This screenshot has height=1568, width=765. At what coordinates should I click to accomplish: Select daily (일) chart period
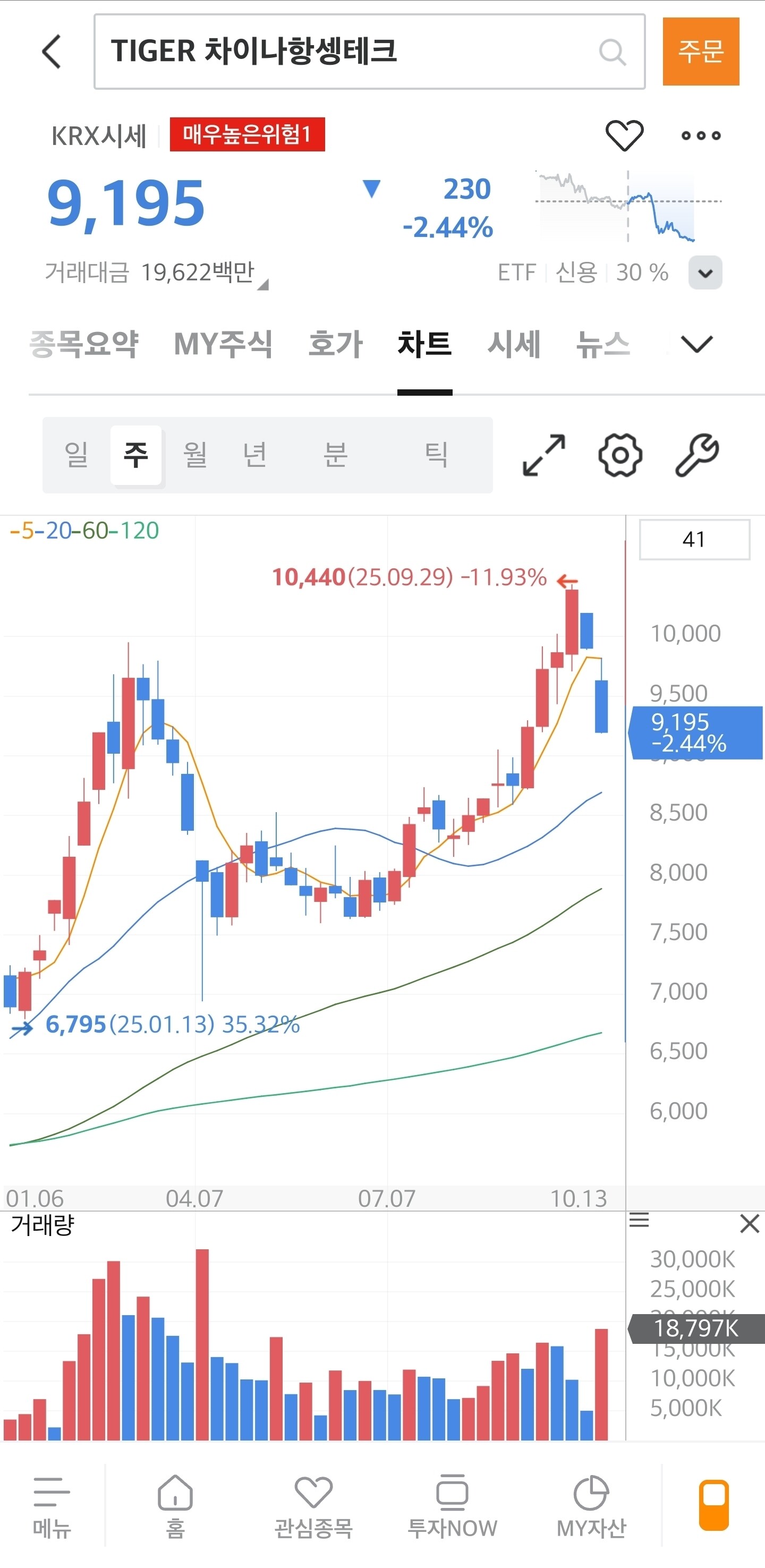(x=76, y=455)
